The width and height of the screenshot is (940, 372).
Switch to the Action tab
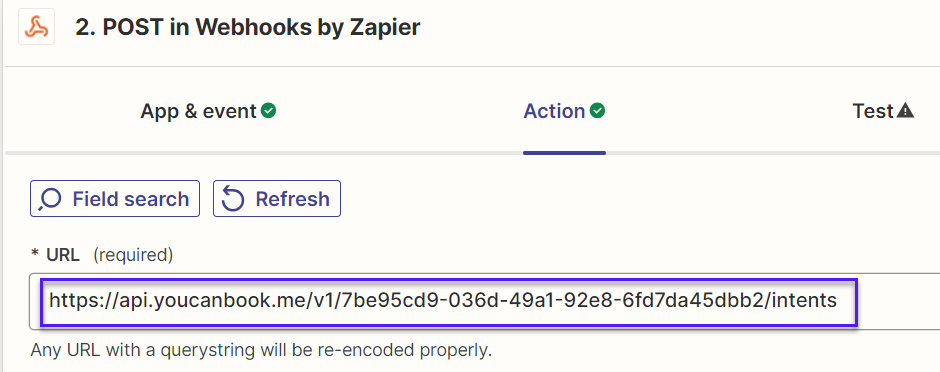click(564, 111)
